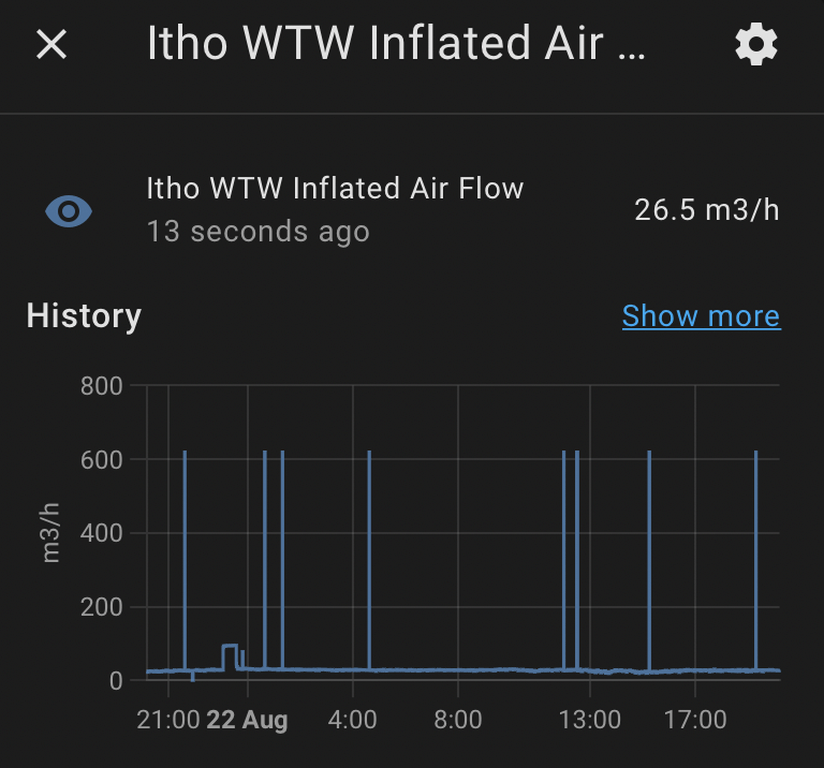Click the 13:00 time axis label
824x768 pixels.
click(x=590, y=720)
